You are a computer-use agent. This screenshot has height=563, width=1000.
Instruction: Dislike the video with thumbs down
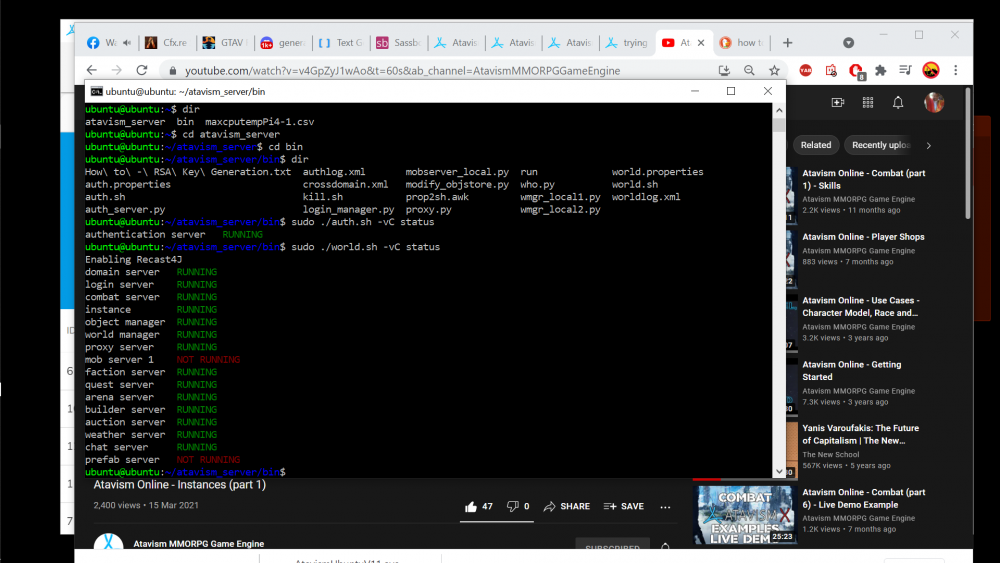coord(513,507)
